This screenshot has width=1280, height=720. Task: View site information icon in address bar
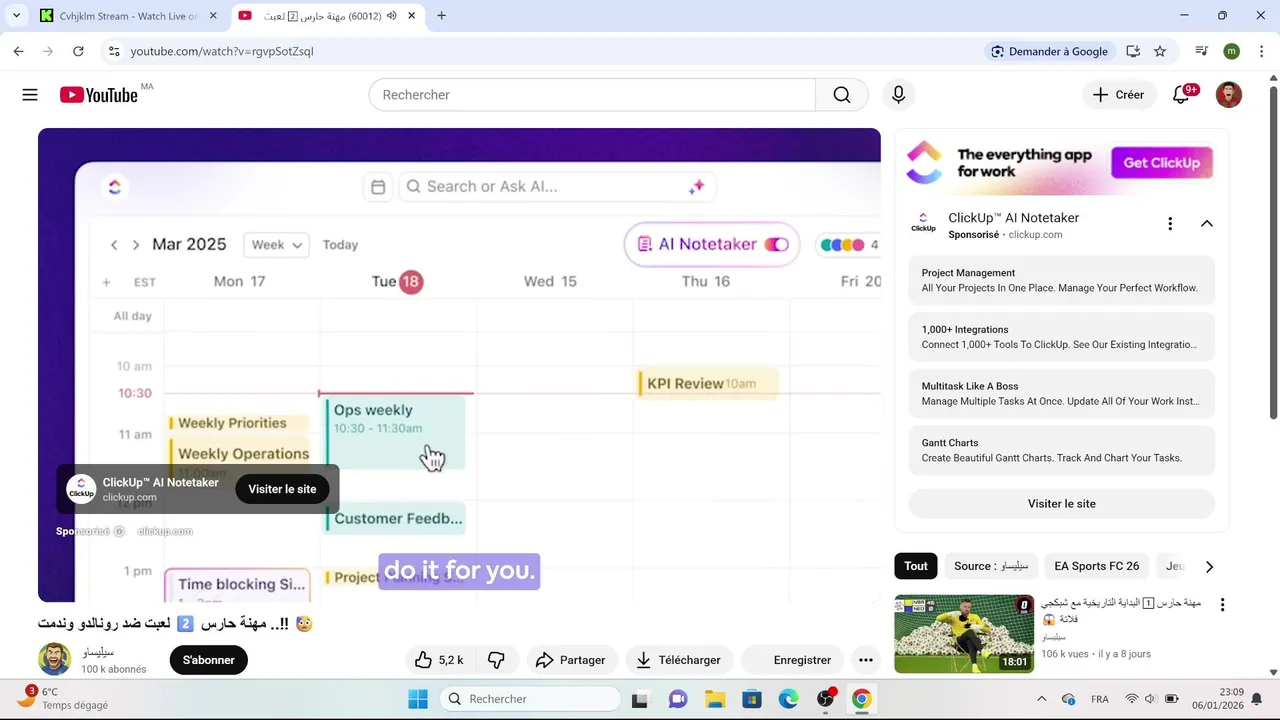click(114, 51)
